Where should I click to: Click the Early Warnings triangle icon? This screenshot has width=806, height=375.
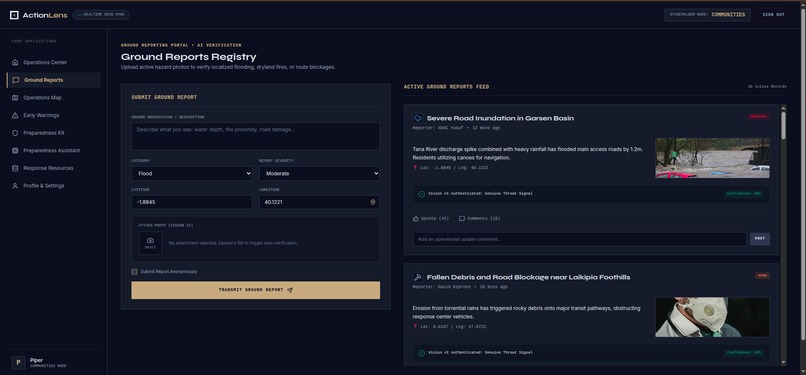[15, 115]
